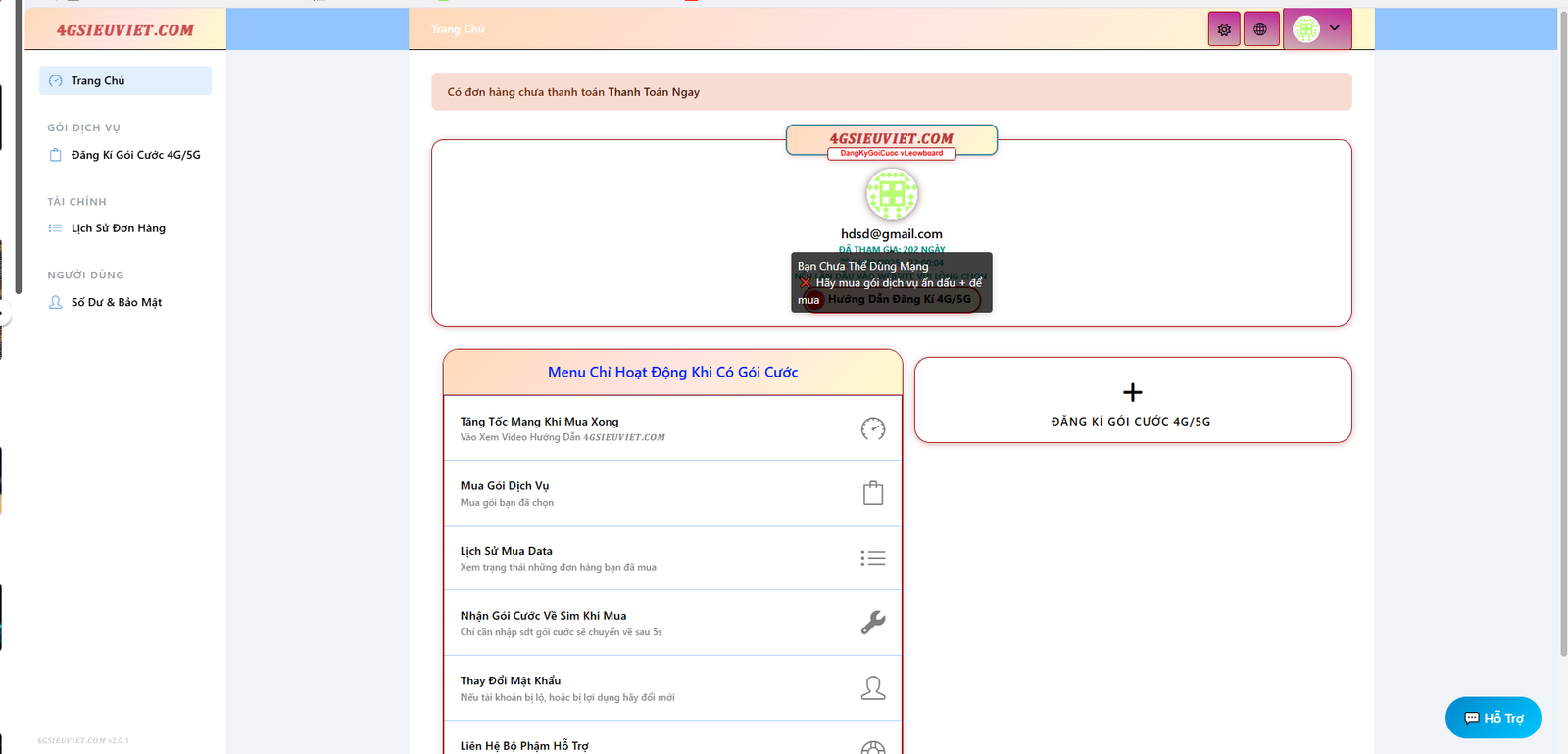Click user icon in Thay Đổi Mật Khẩu row
Viewport: 1568px width, 754px height.
[x=873, y=688]
